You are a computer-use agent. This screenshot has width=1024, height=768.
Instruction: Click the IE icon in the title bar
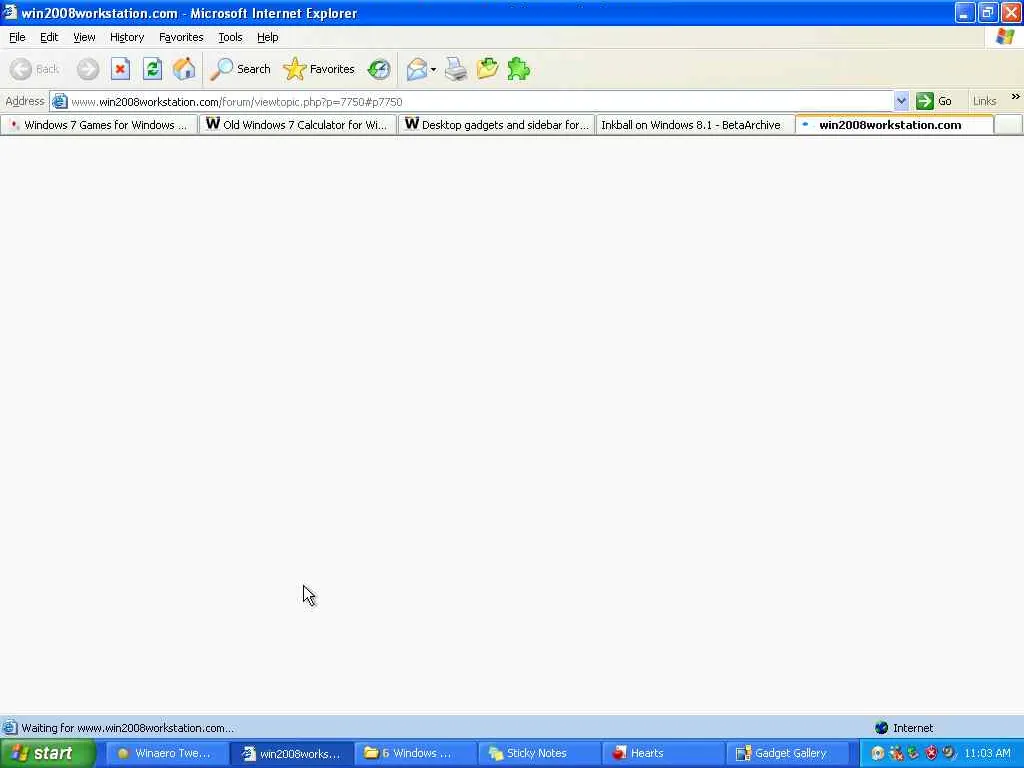click(x=9, y=12)
